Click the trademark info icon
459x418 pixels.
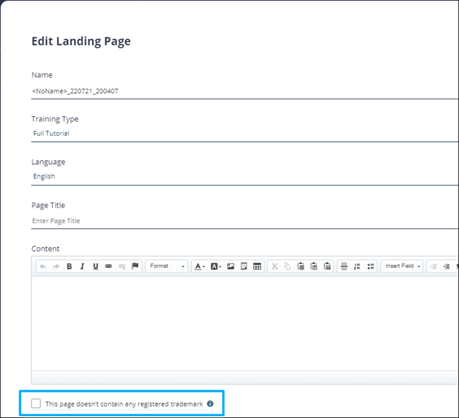tap(210, 403)
